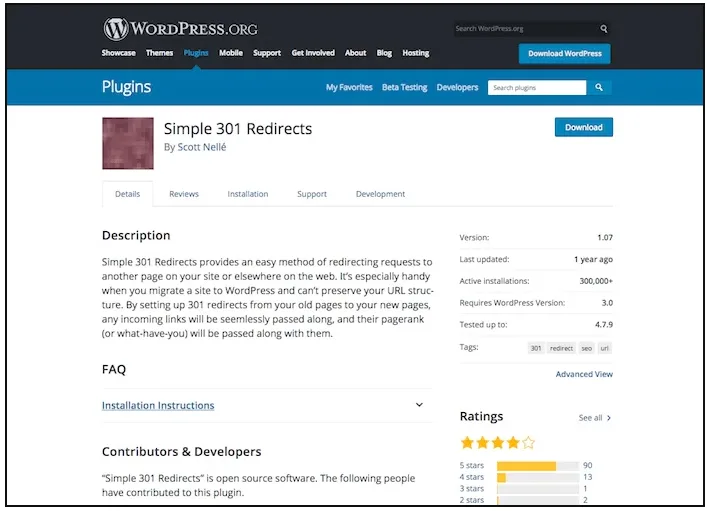
Task: Click the 300,000+ active installations value
Action: point(596,281)
